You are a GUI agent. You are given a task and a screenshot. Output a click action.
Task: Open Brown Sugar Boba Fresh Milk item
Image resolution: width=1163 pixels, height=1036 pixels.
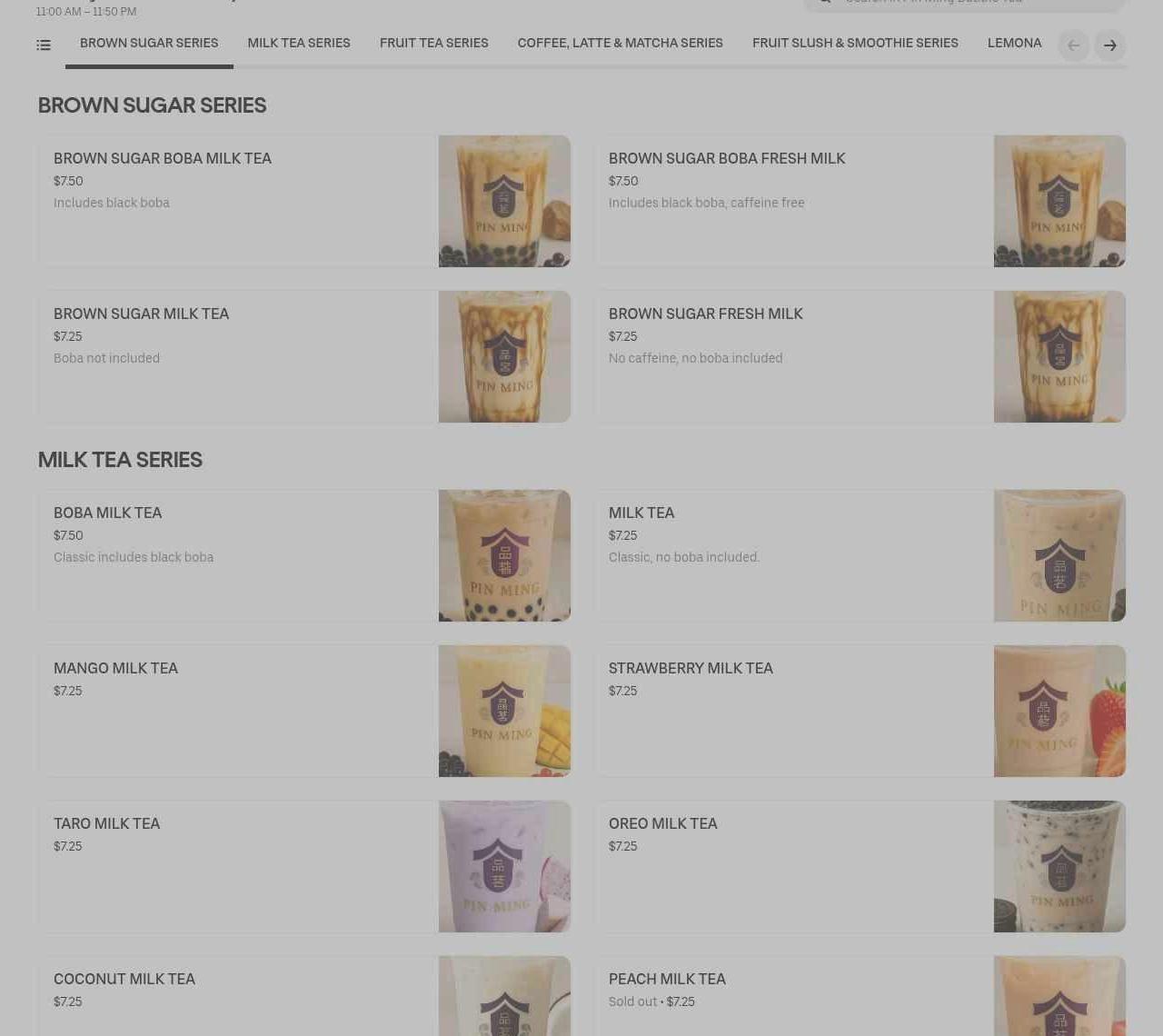tap(860, 201)
